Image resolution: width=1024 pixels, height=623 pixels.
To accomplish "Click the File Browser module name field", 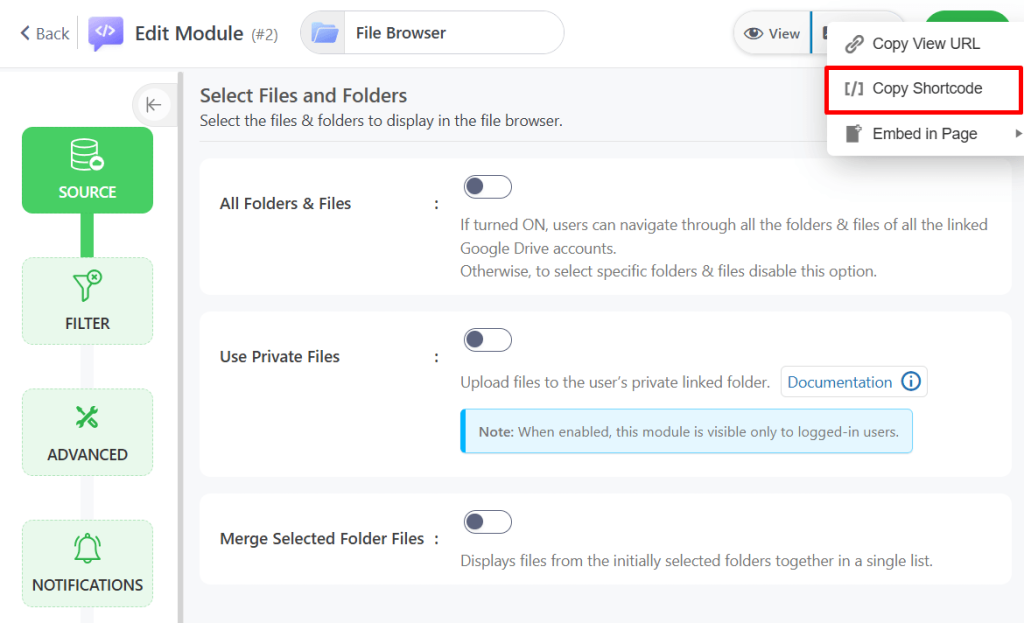I will (451, 33).
